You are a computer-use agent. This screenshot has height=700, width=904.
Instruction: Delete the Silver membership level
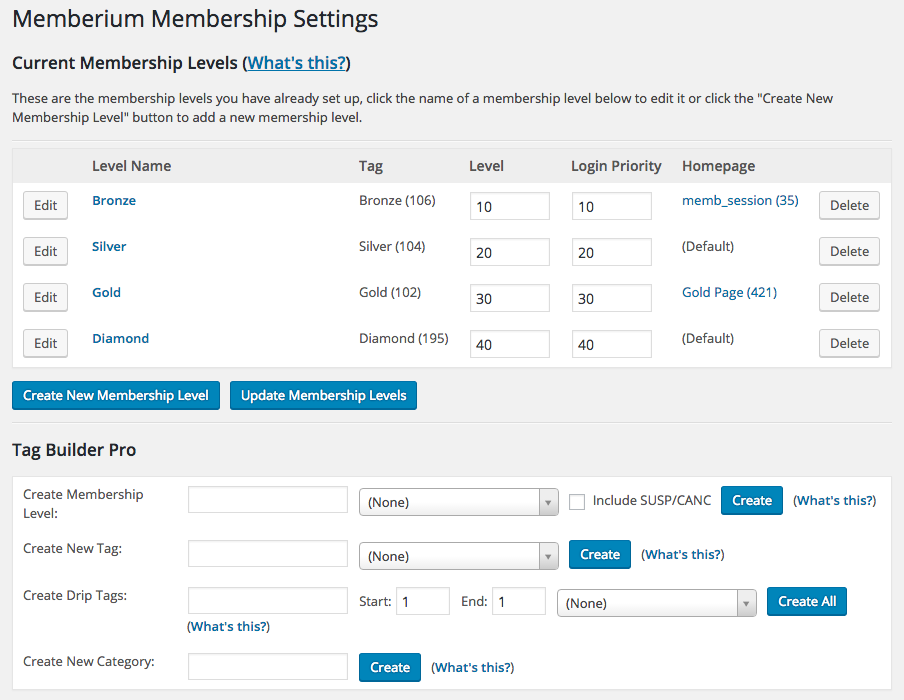(849, 251)
